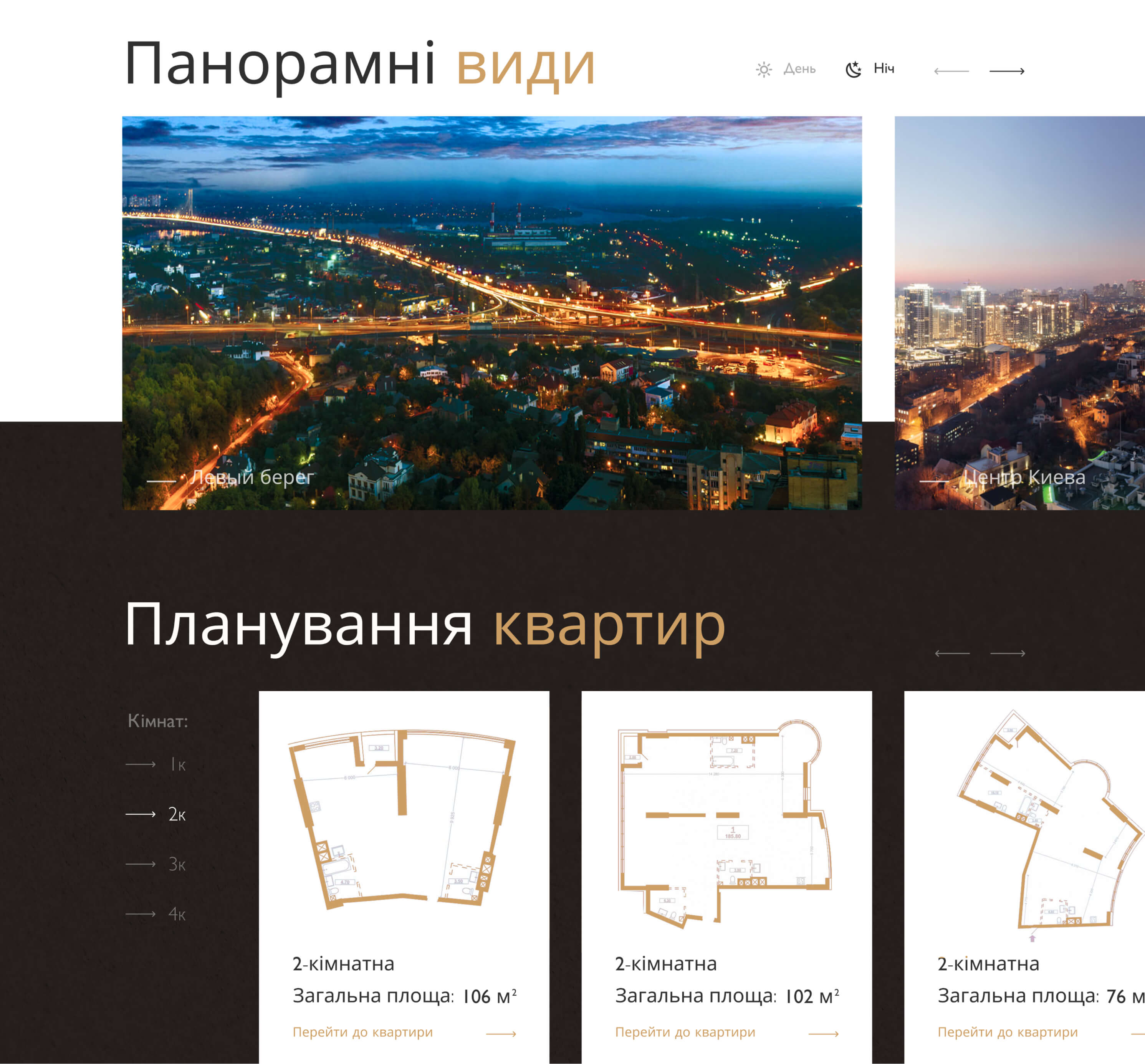Click the sun icon for day view
1145x1064 pixels.
(763, 70)
